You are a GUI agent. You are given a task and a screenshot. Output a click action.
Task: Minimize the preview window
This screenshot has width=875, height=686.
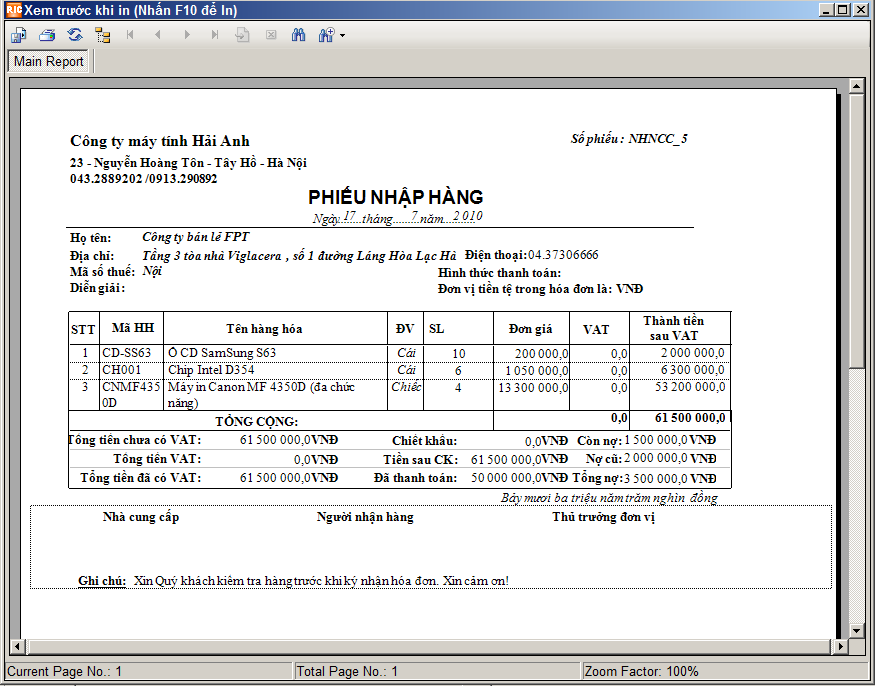[x=827, y=9]
